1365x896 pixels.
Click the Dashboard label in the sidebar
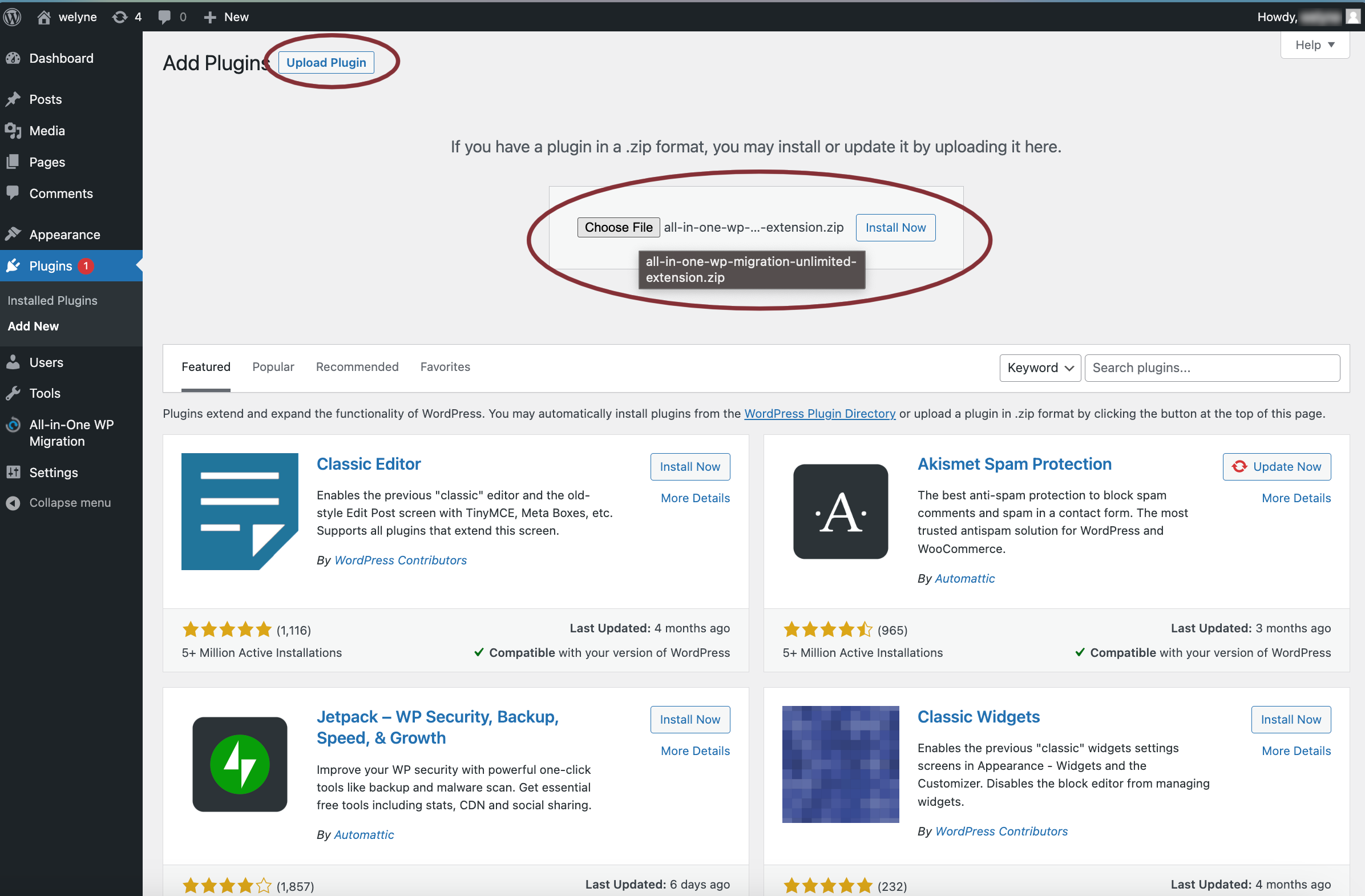[x=62, y=58]
